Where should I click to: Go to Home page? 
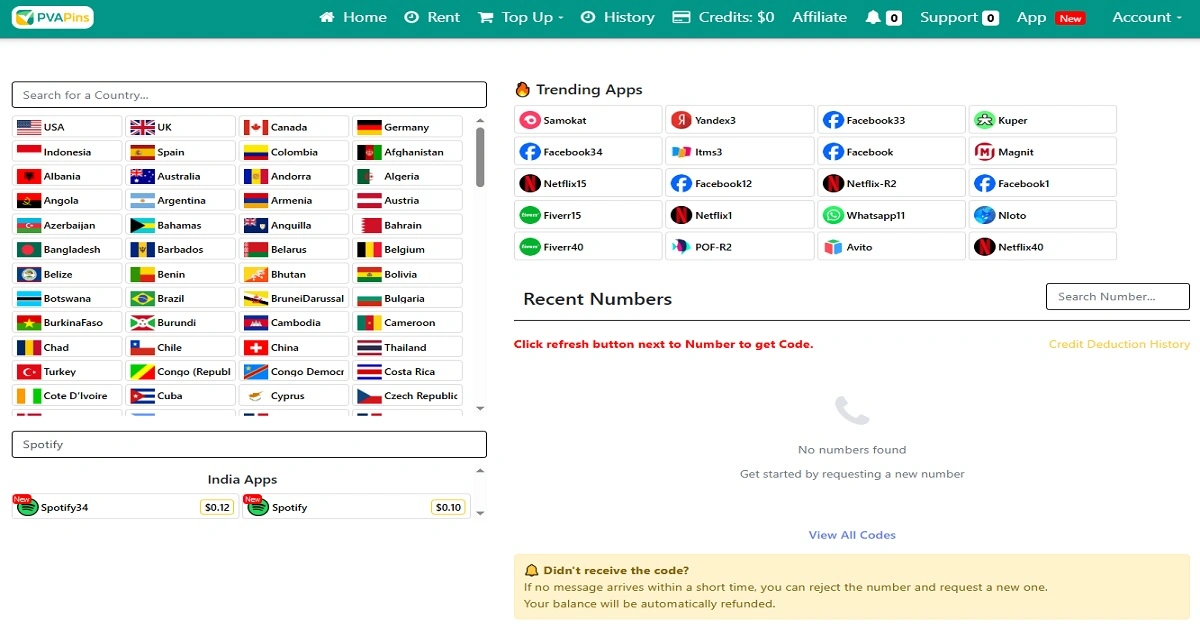point(353,17)
